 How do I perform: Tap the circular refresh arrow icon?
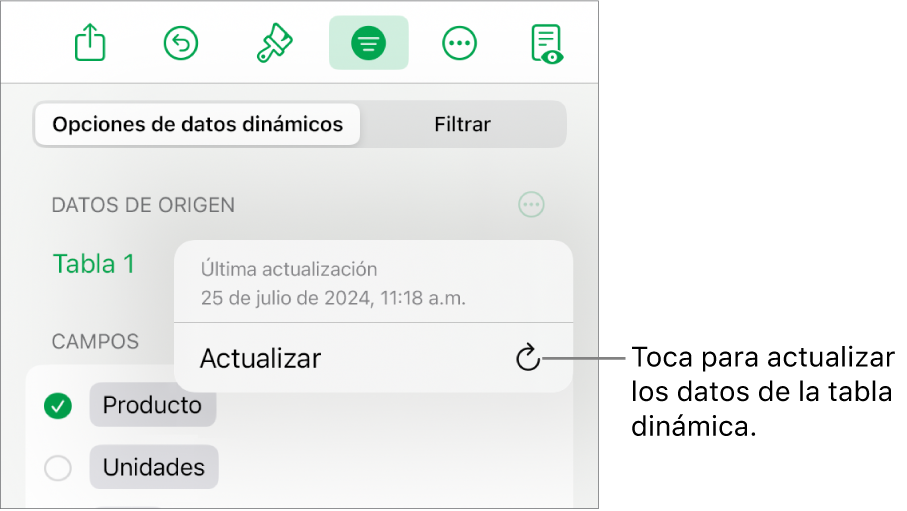[x=528, y=358]
